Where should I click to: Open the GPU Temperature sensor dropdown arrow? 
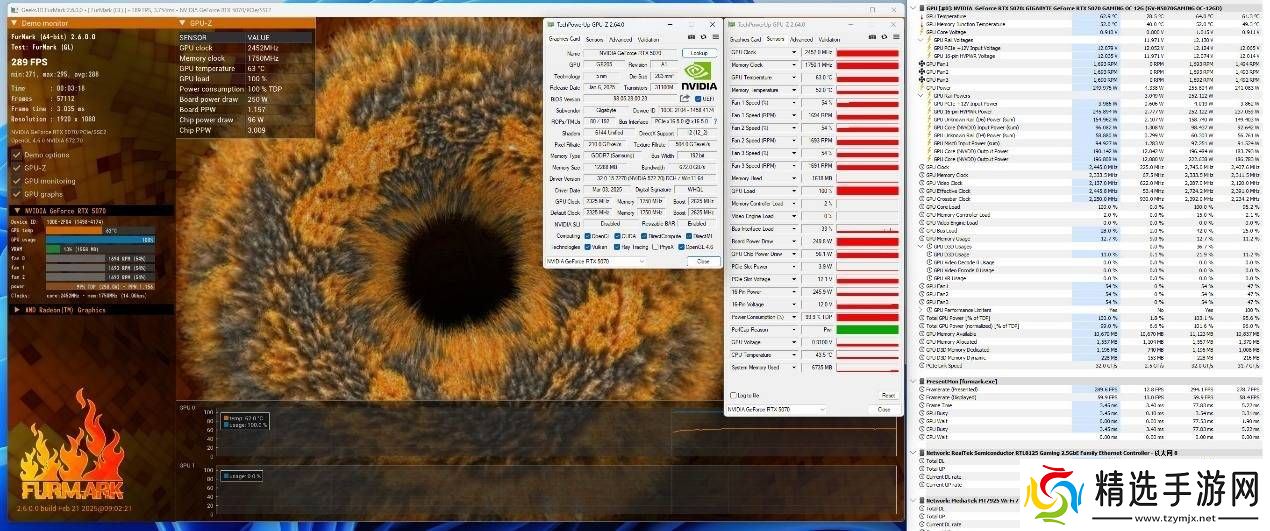[x=794, y=77]
